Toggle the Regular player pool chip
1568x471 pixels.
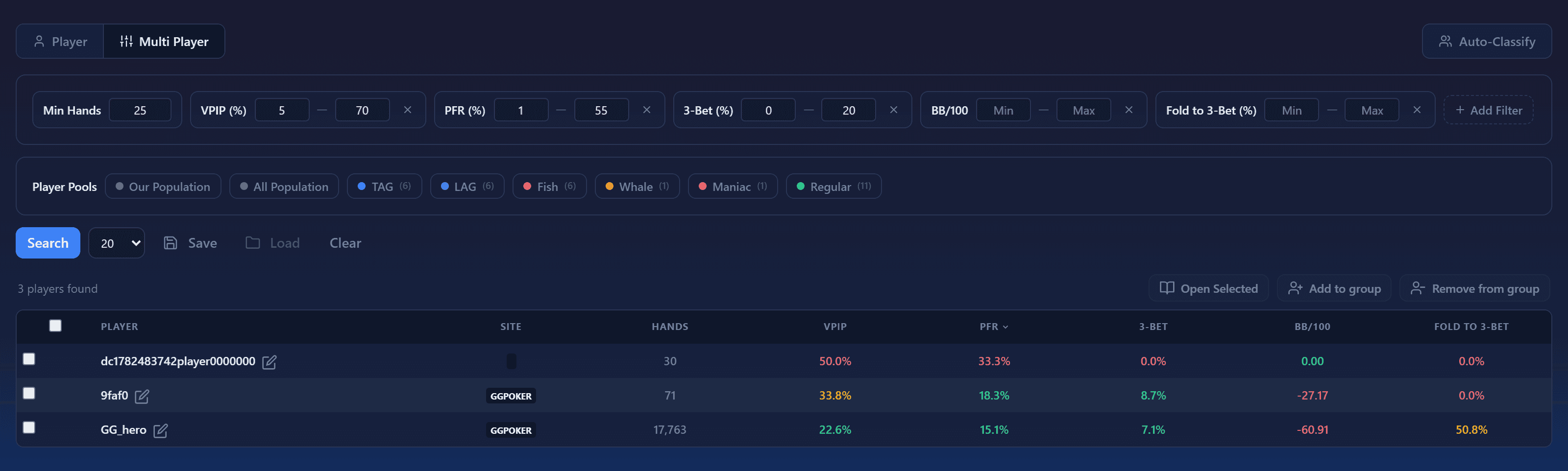(834, 186)
